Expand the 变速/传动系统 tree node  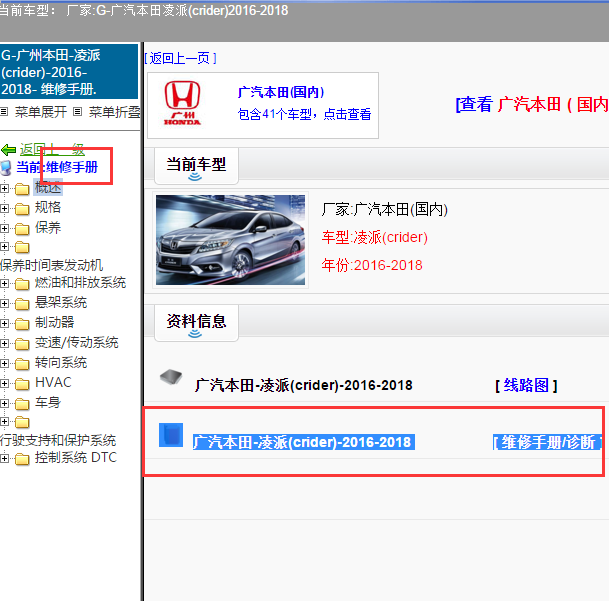4,343
